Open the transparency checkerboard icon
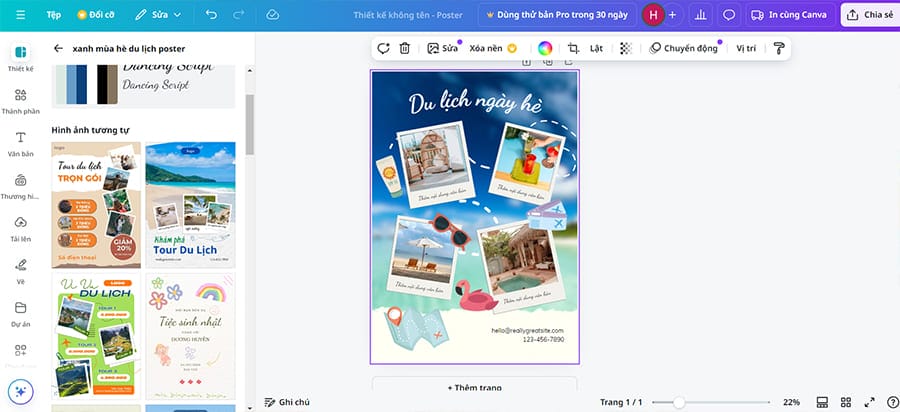The image size is (900, 412). point(626,49)
